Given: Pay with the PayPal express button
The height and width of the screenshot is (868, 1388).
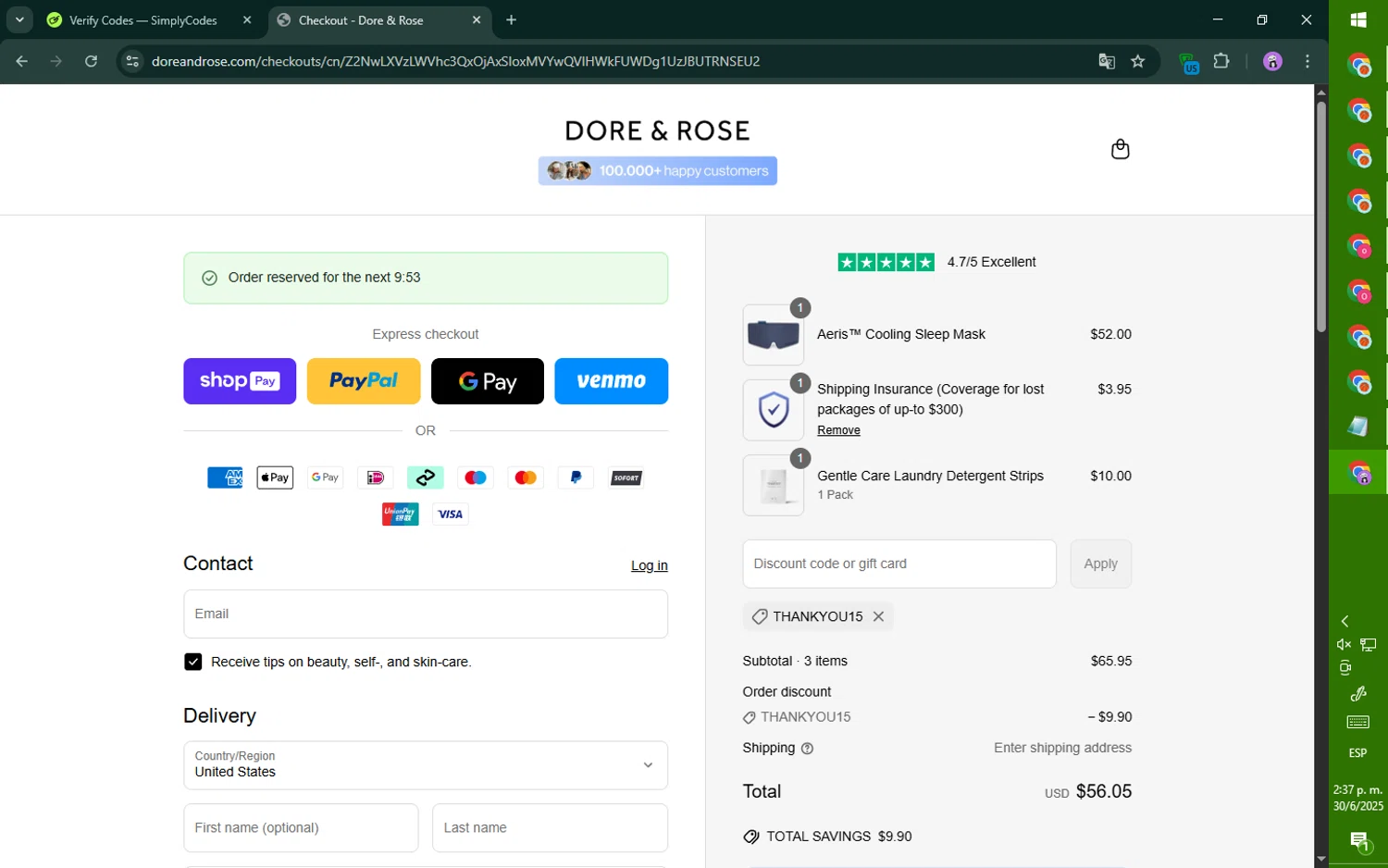Looking at the screenshot, I should [364, 381].
